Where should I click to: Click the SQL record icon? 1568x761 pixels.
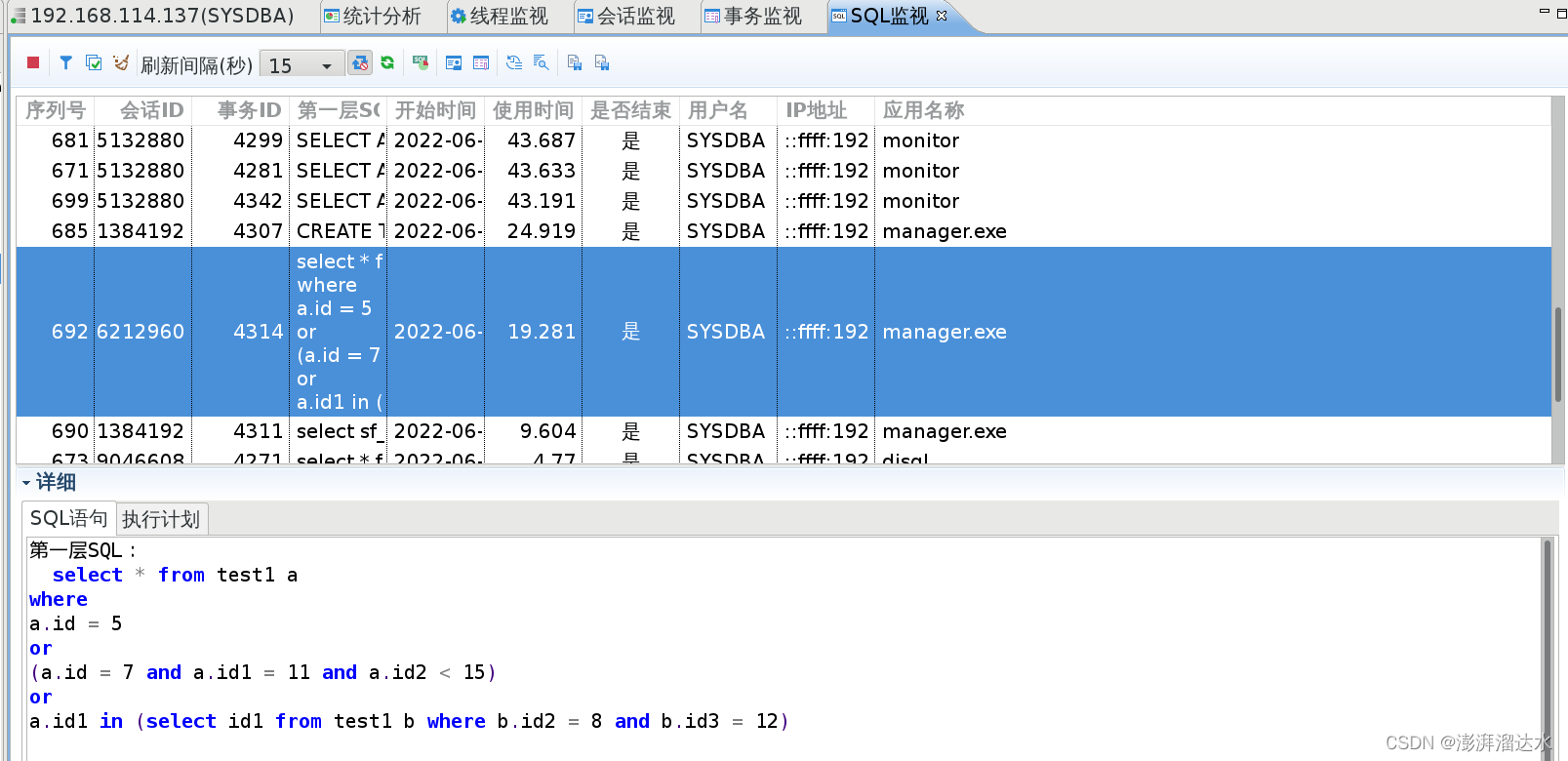click(421, 63)
